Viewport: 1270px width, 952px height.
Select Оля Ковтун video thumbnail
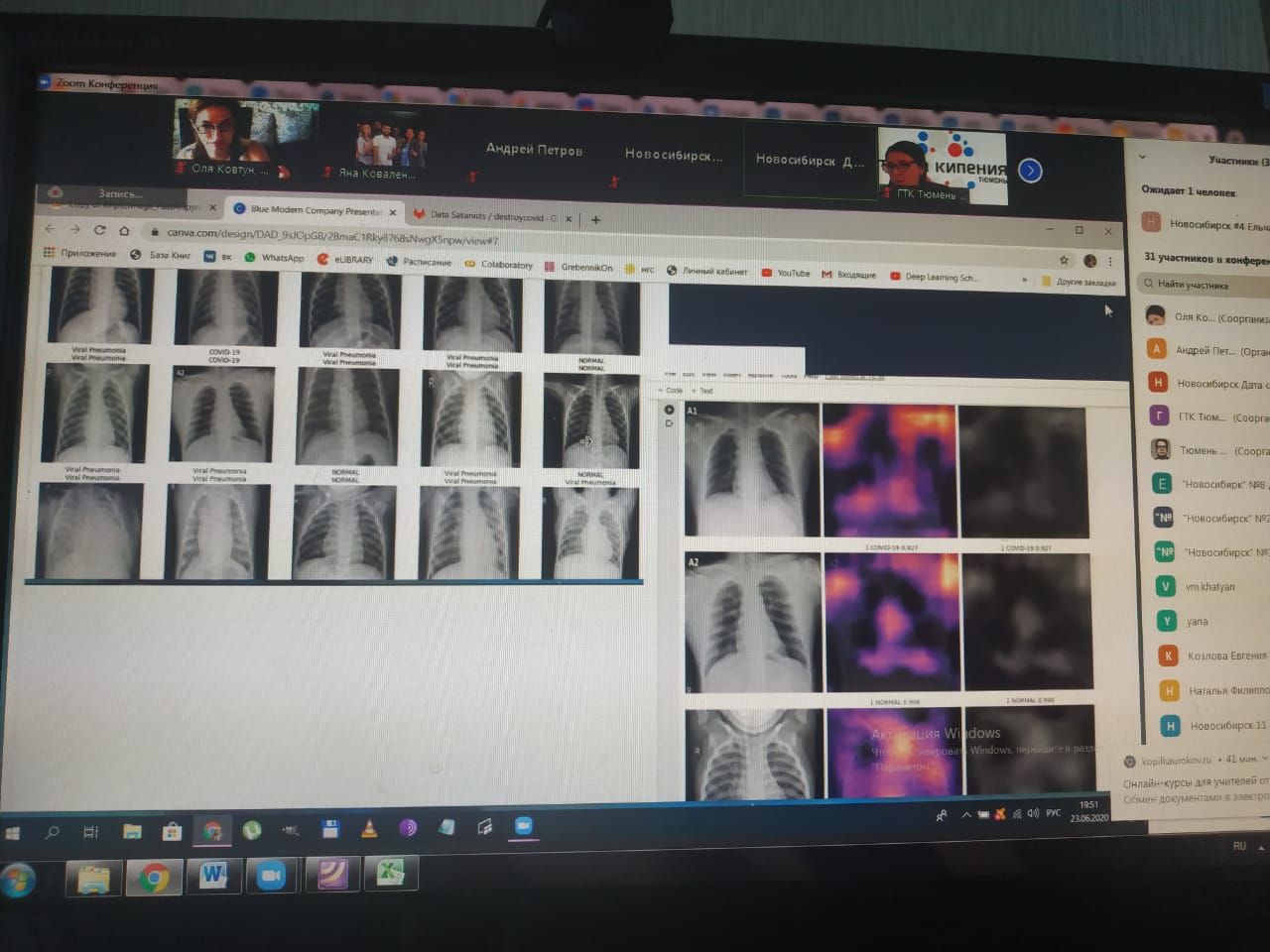pyautogui.click(x=245, y=136)
